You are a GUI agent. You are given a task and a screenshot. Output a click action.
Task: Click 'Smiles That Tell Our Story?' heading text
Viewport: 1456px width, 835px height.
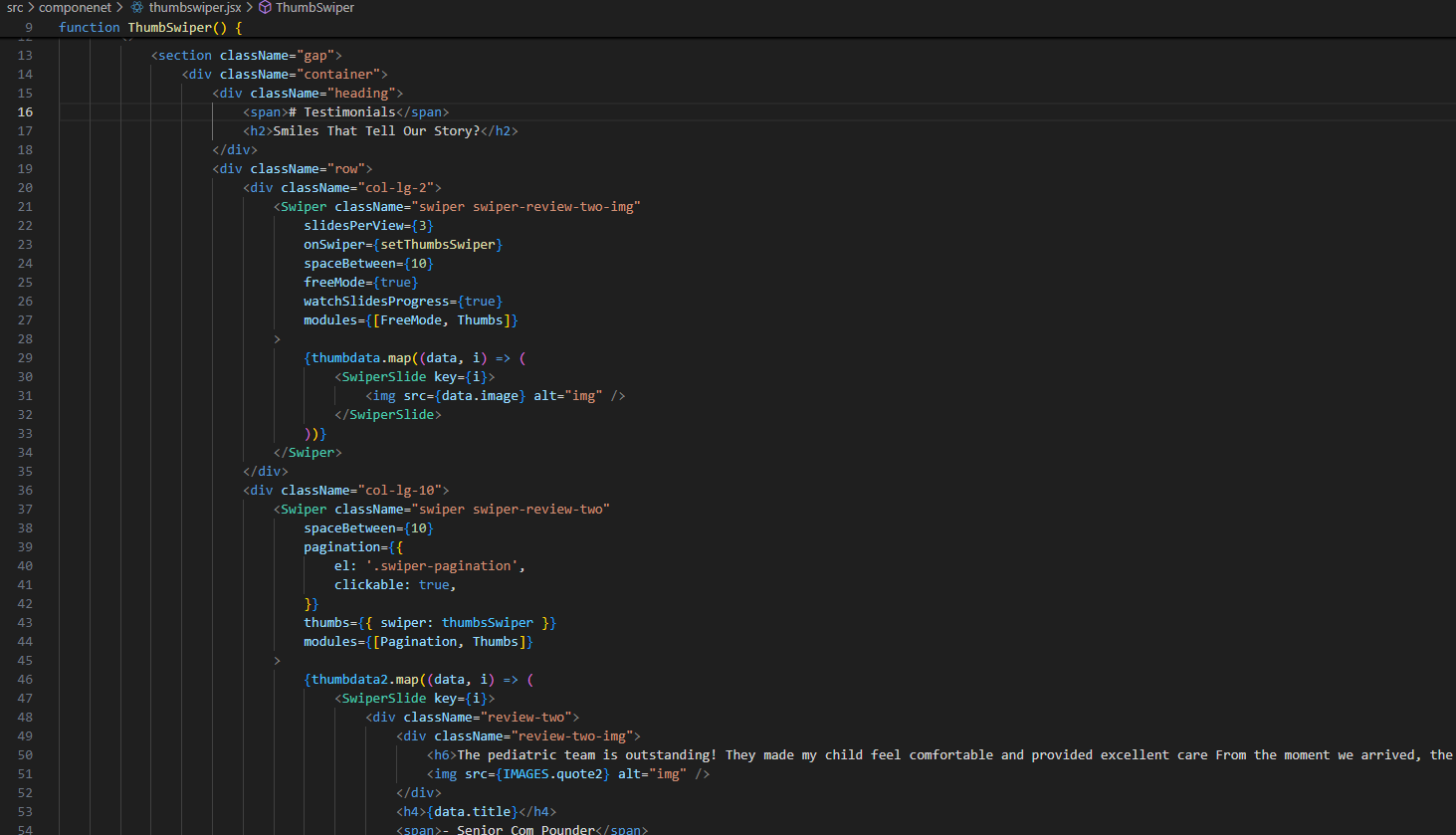click(376, 130)
